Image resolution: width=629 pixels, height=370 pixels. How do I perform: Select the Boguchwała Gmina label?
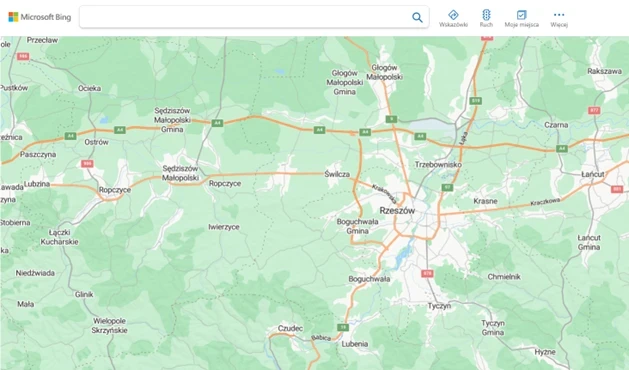(357, 226)
